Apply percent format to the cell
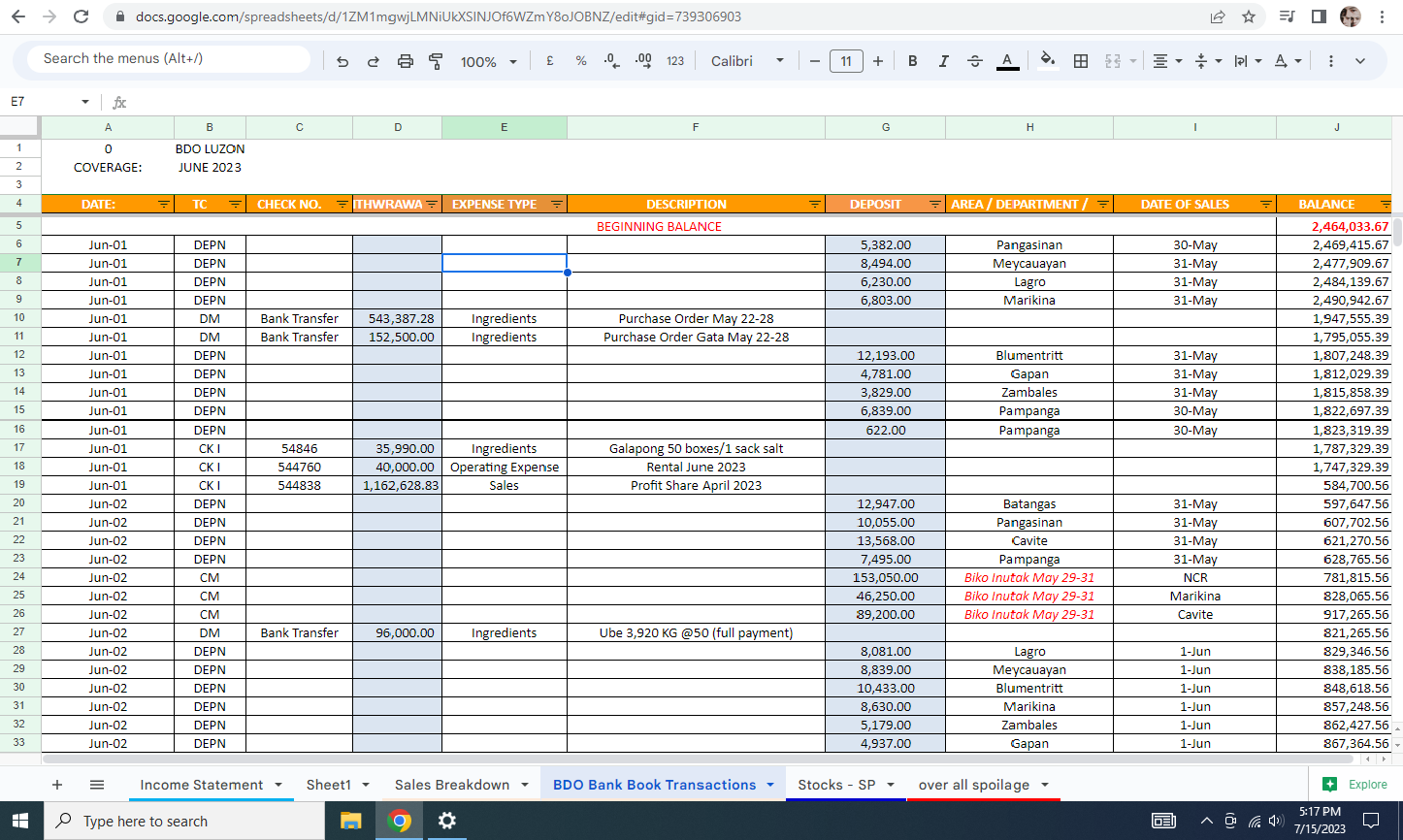The width and height of the screenshot is (1403, 840). 581,61
